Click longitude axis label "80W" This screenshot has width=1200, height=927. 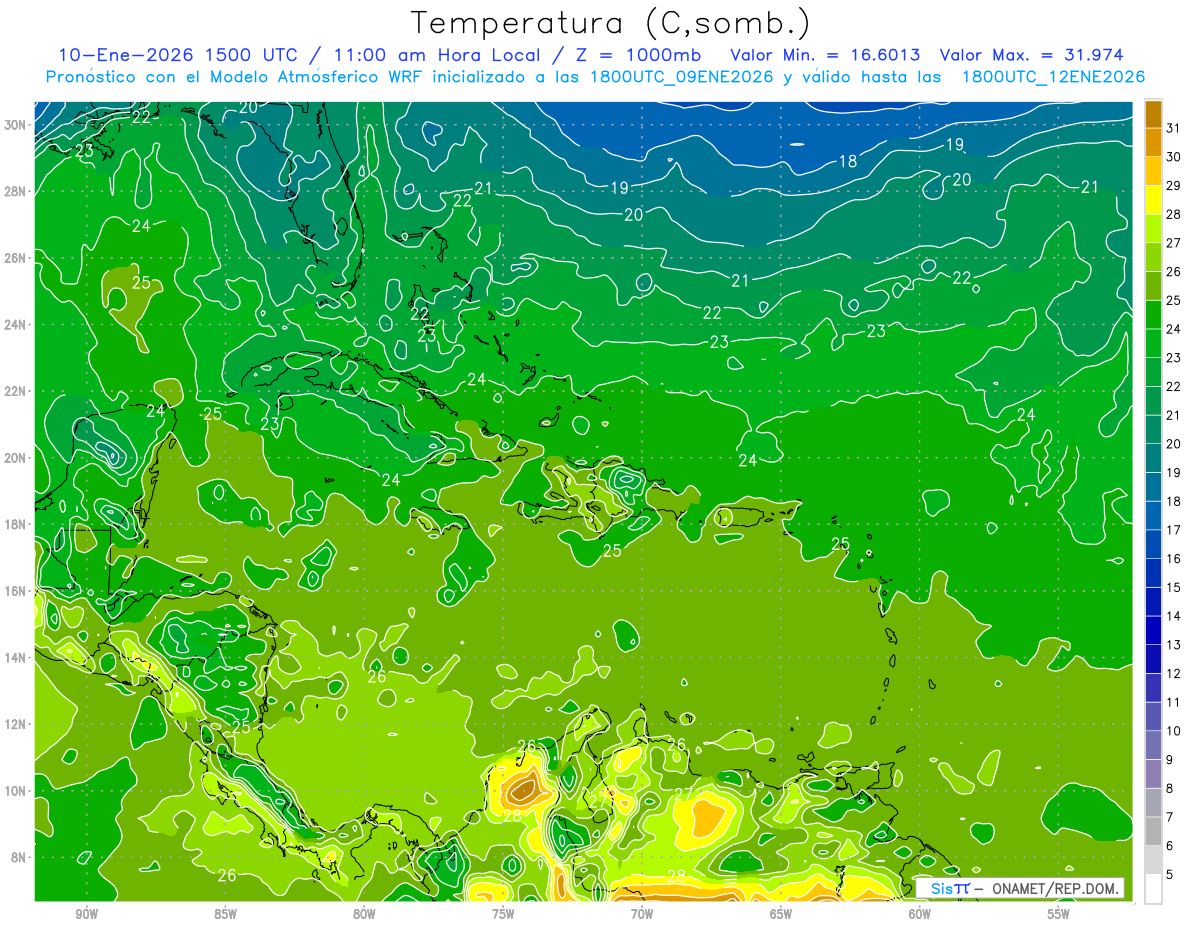(x=364, y=913)
